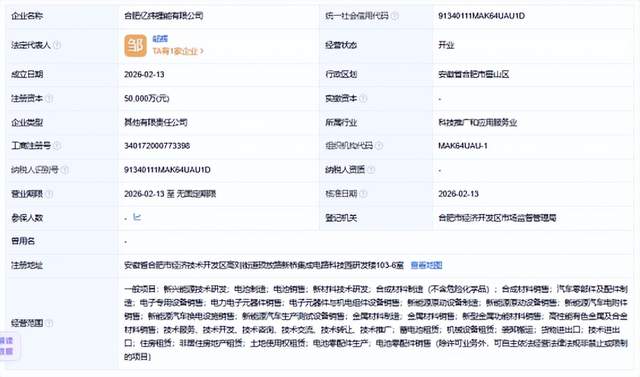
Task: Open the legal representative's blue name link
Action: pyautogui.click(x=160, y=39)
